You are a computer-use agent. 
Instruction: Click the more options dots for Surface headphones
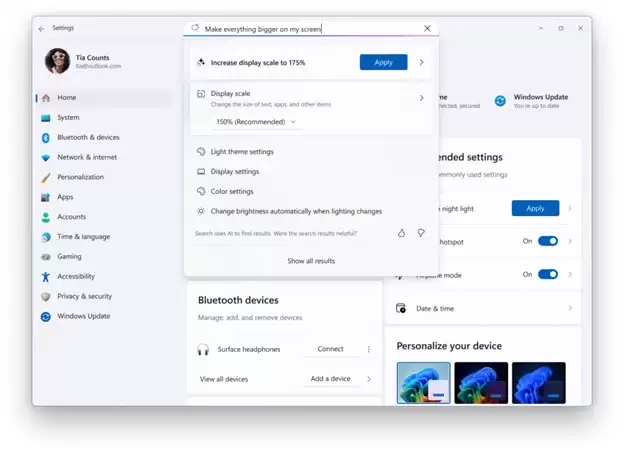(368, 349)
